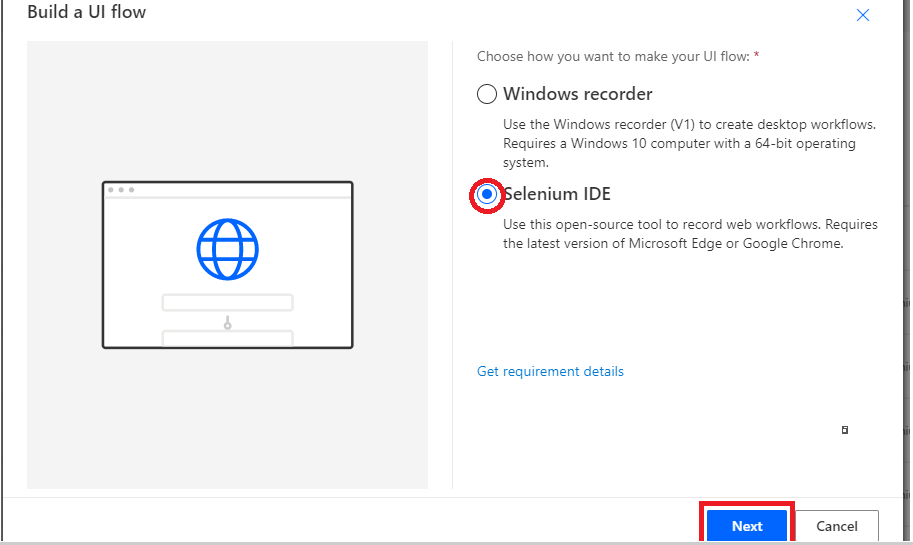Image resolution: width=913 pixels, height=545 pixels.
Task: Click the Windows recorder description text
Action: [689, 143]
